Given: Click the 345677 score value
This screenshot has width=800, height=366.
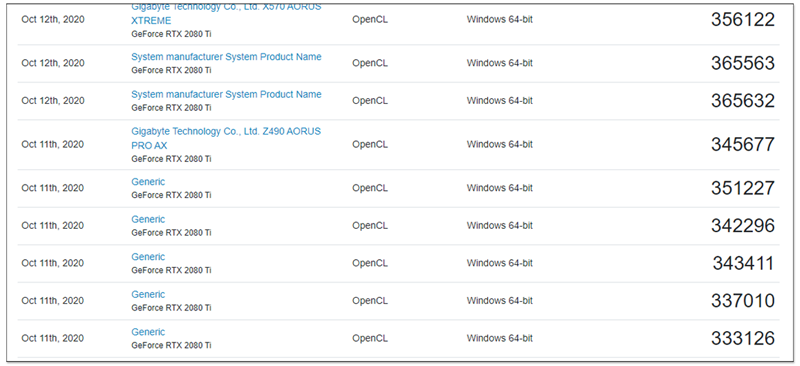Looking at the screenshot, I should pos(743,144).
